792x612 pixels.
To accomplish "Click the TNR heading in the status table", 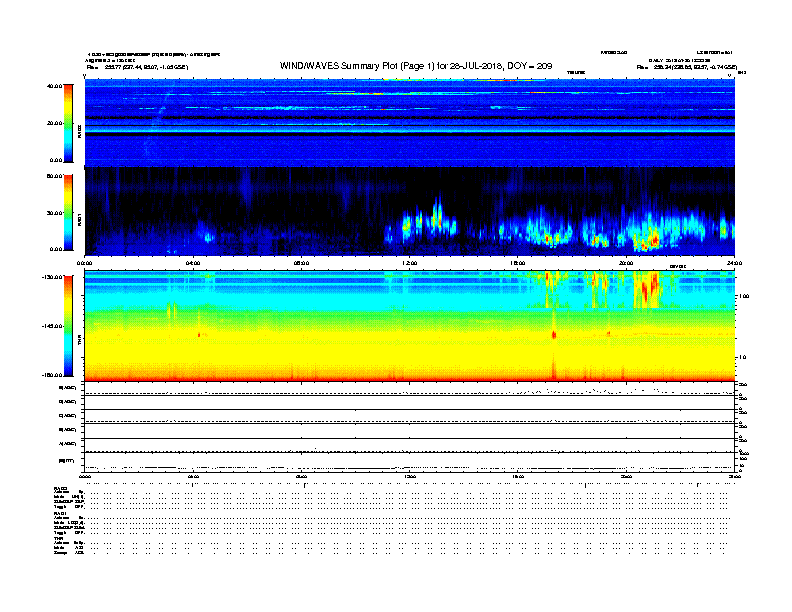I will (x=58, y=538).
